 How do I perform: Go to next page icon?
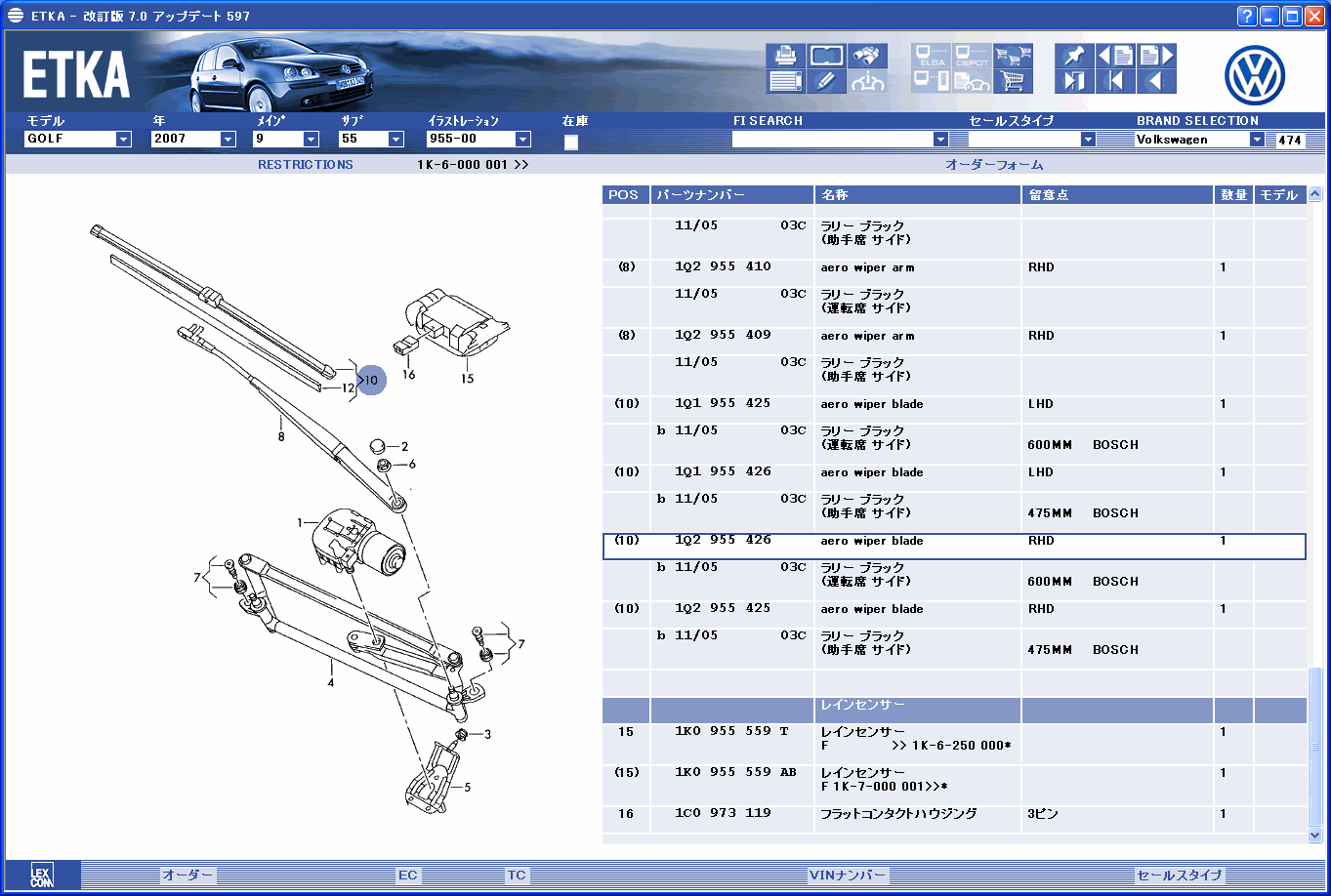tap(1156, 56)
